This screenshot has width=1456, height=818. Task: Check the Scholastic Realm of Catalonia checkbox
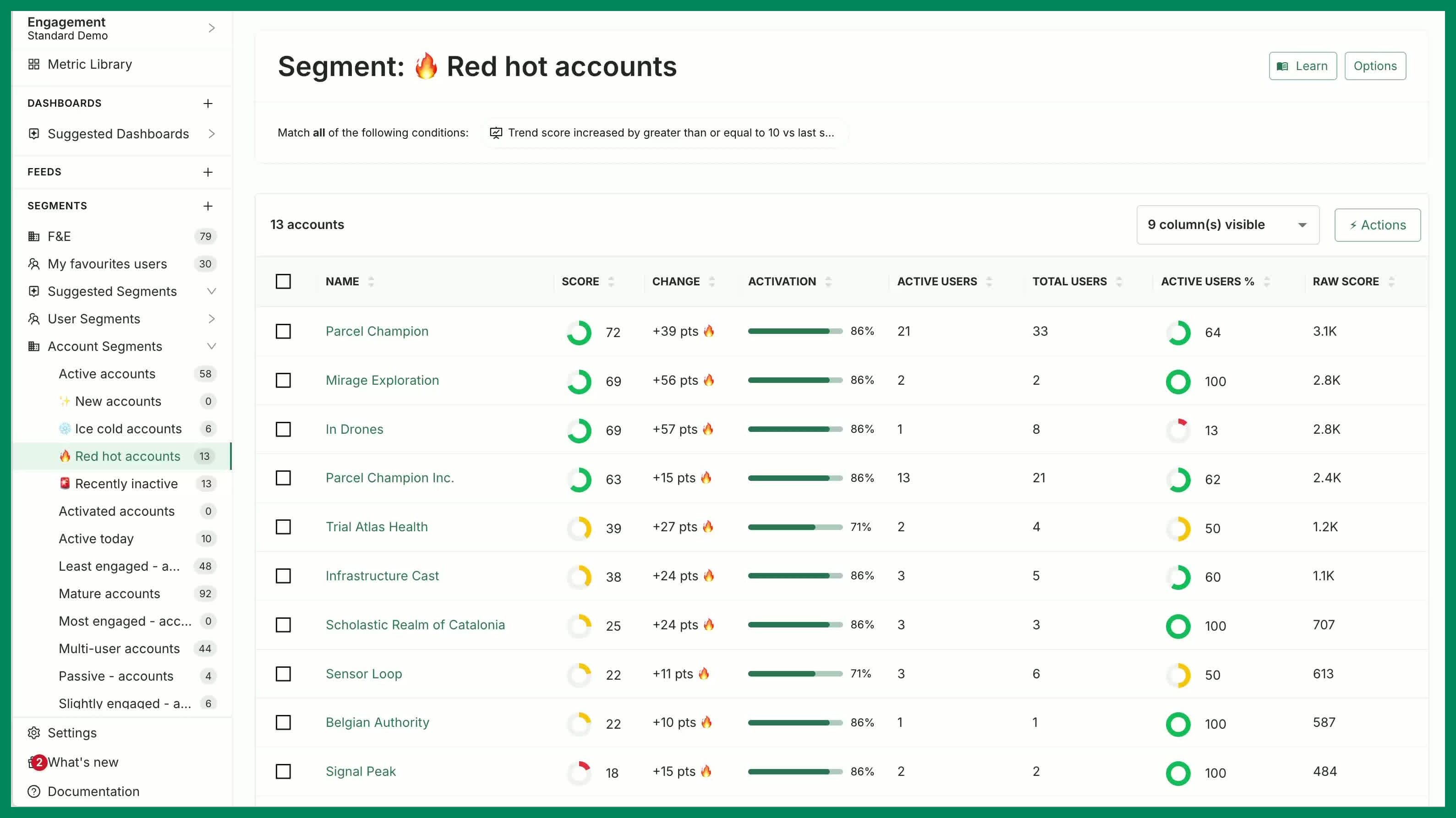283,625
